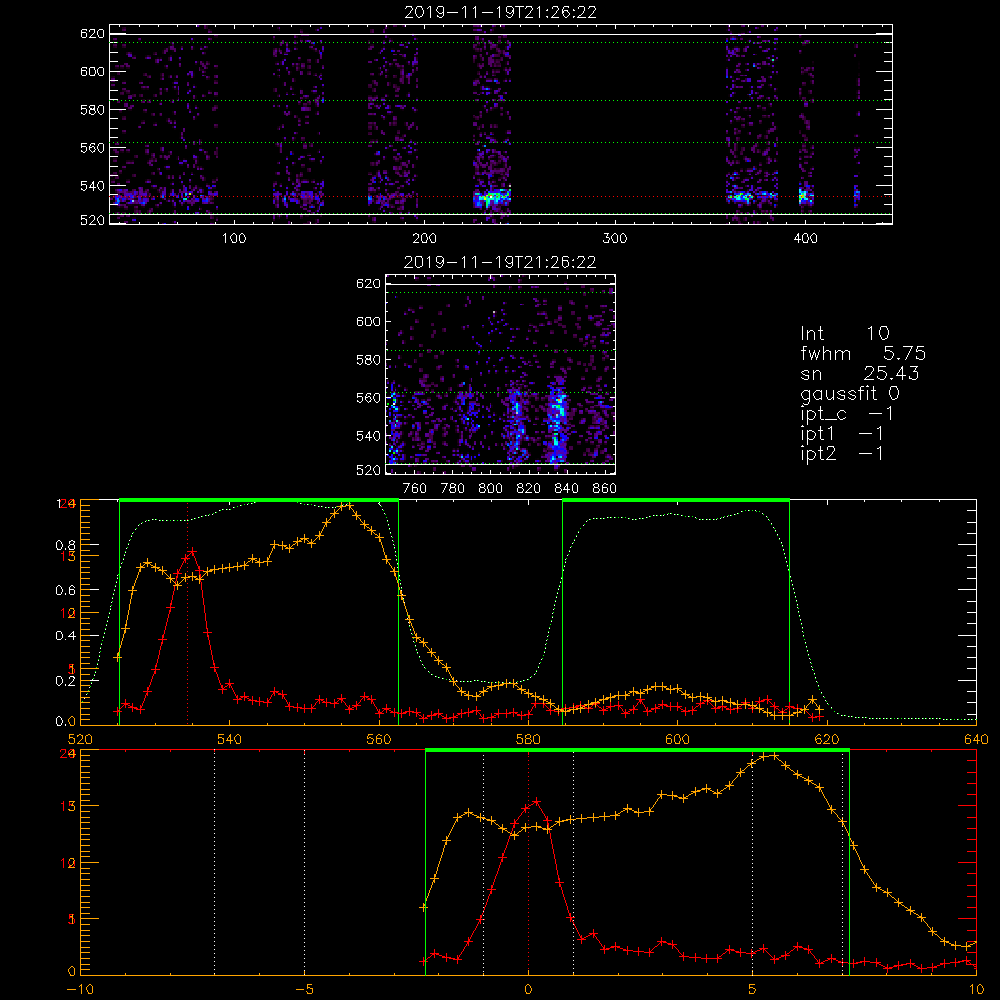Click x-axis label 100 on top spectrogram
This screenshot has height=1000, width=1000.
234,239
